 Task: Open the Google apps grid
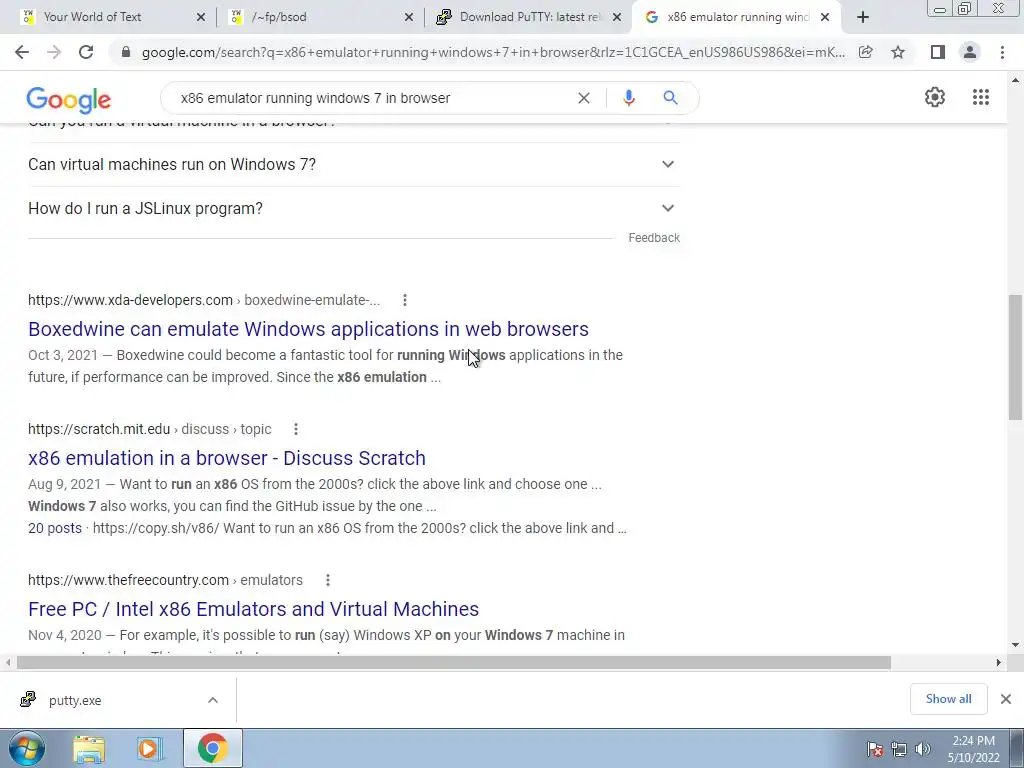[x=980, y=97]
